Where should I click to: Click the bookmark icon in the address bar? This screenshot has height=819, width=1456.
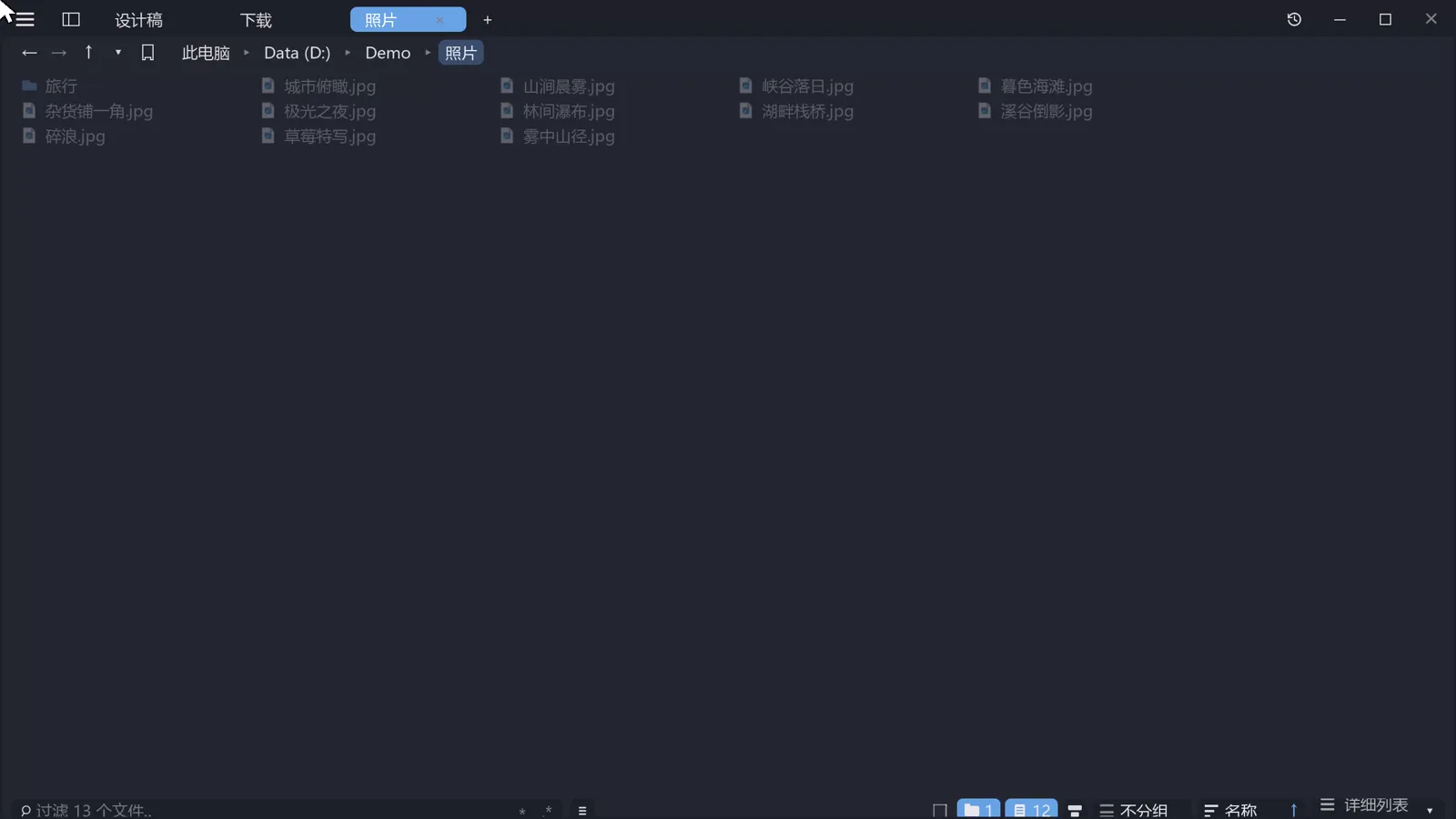point(147,53)
